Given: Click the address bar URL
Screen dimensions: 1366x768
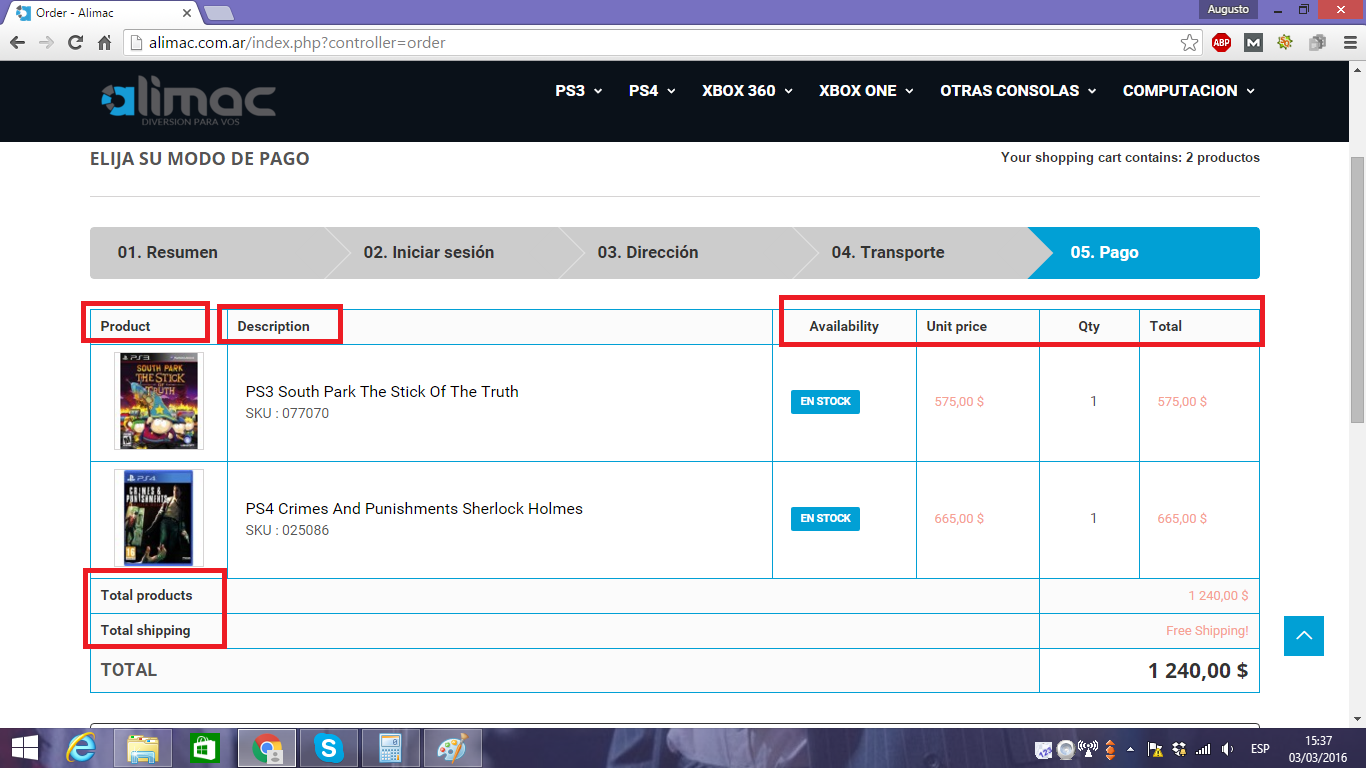Looking at the screenshot, I should coord(298,43).
